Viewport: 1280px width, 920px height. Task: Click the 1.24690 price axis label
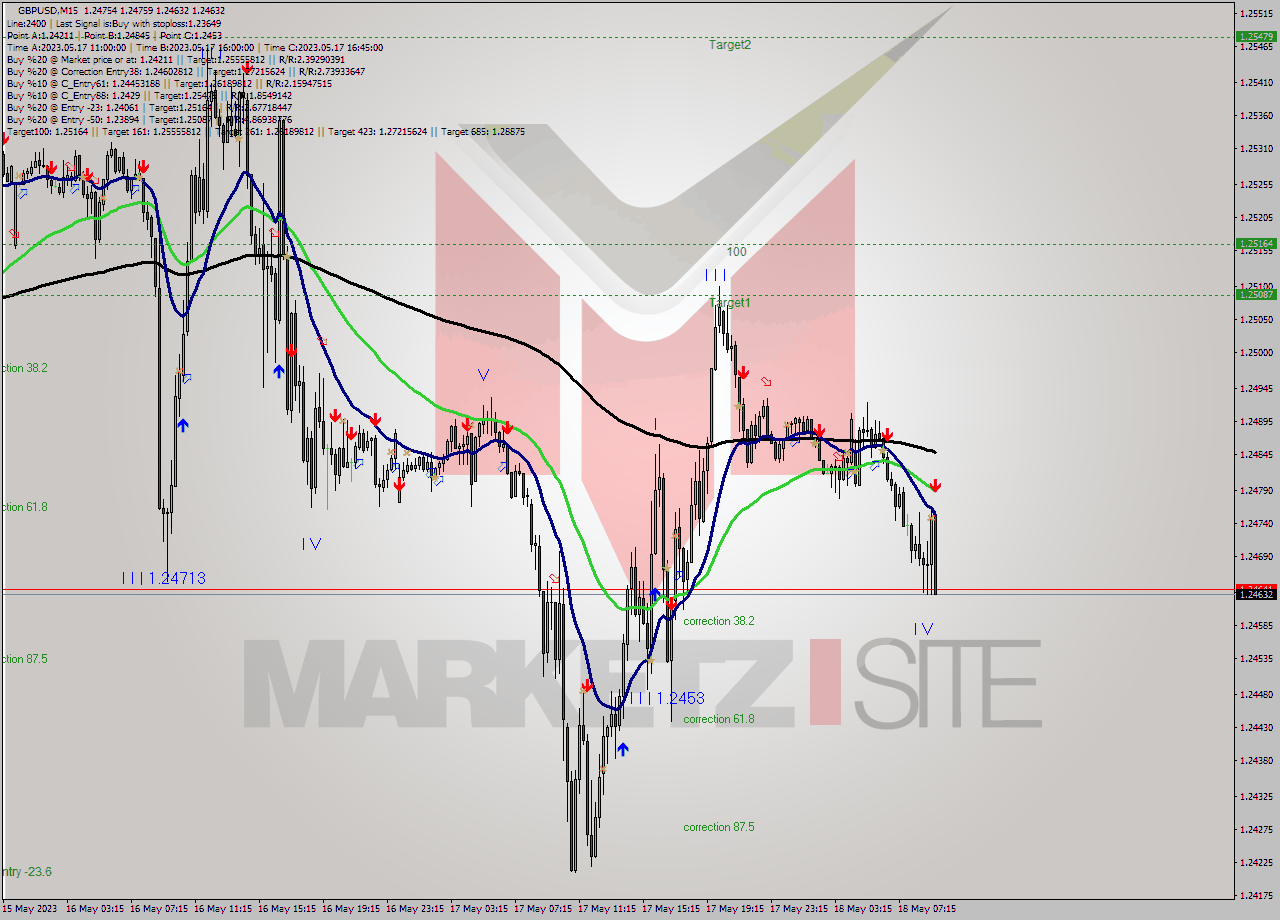coord(1256,557)
